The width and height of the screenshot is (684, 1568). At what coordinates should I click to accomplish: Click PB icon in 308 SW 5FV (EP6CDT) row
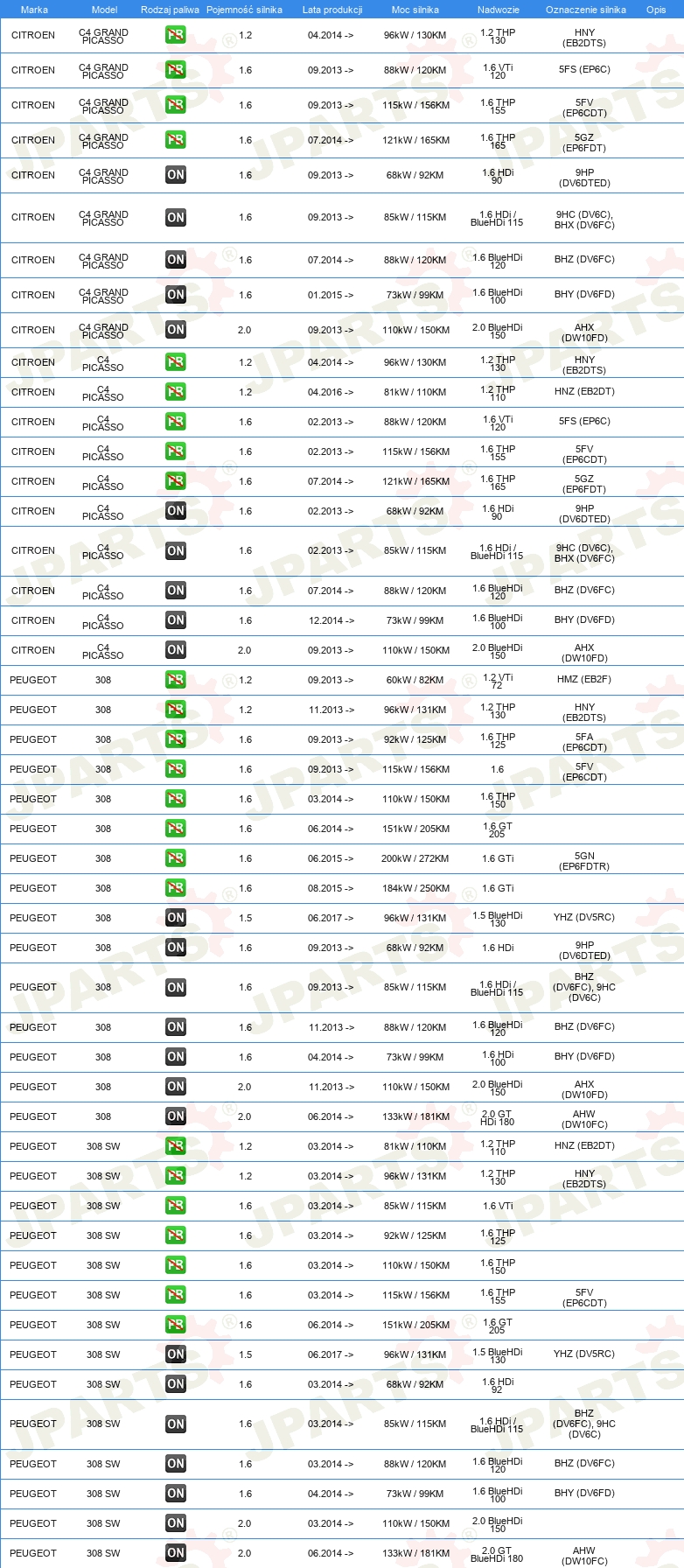point(176,1295)
